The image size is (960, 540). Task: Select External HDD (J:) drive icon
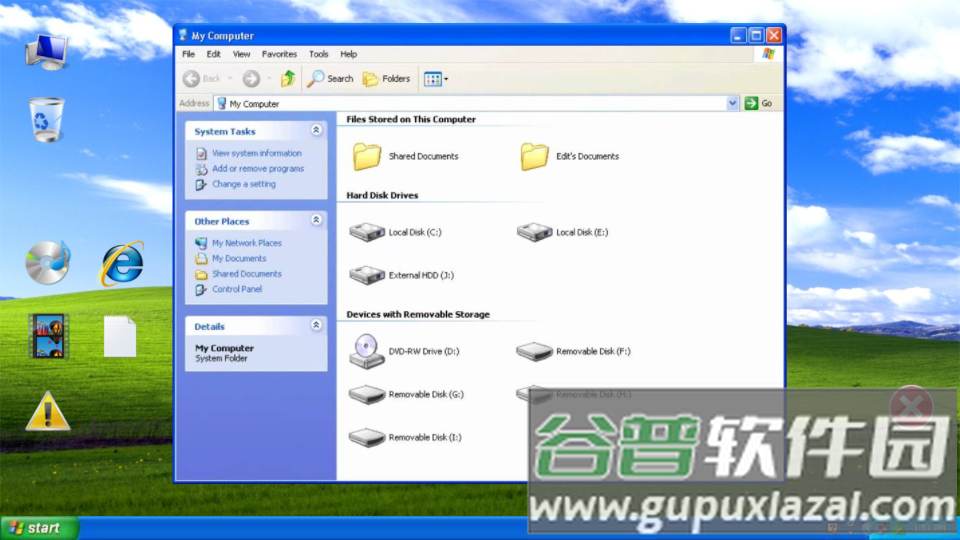(x=367, y=275)
